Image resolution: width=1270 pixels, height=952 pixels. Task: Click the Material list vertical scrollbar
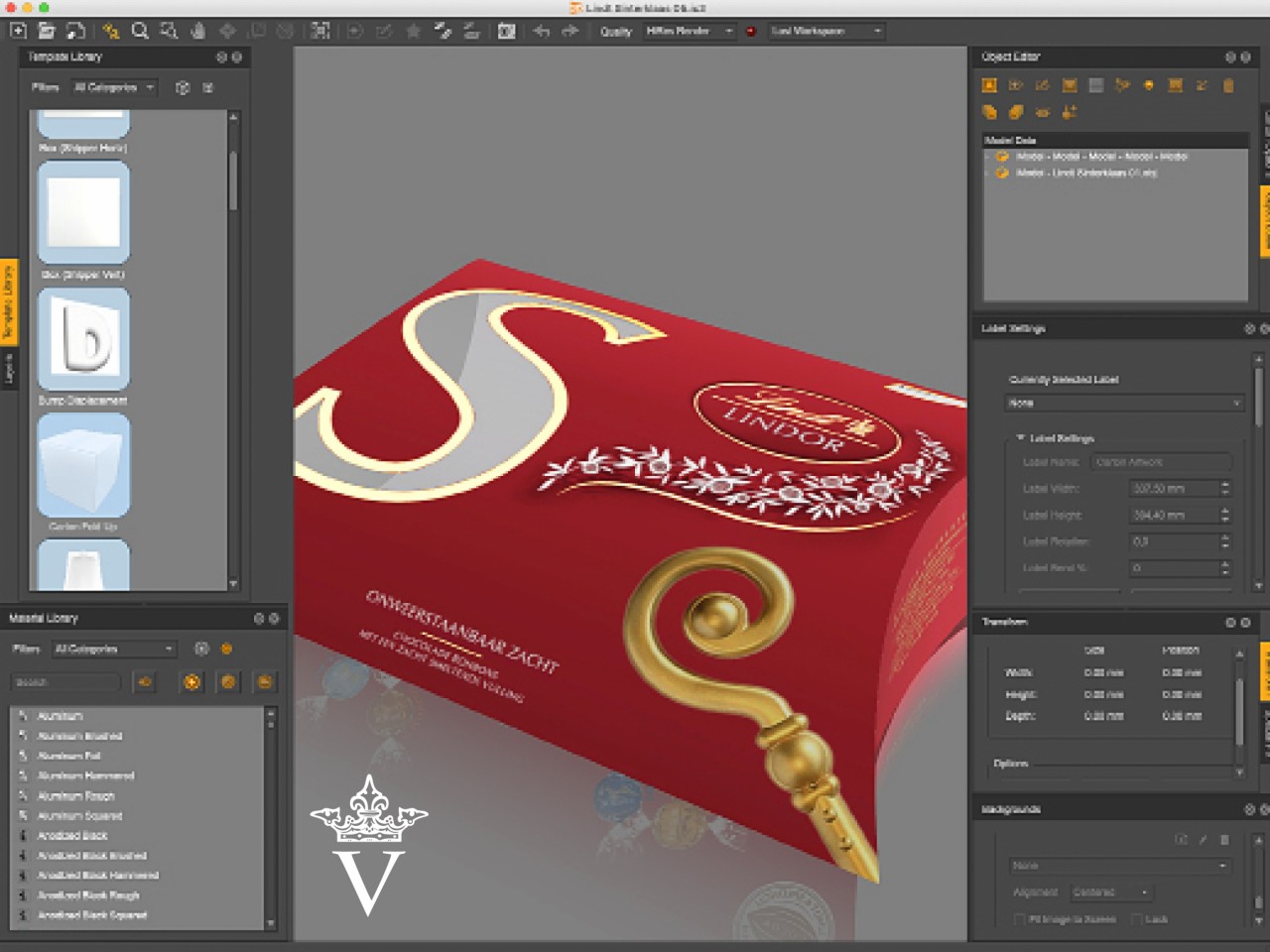tap(270, 818)
